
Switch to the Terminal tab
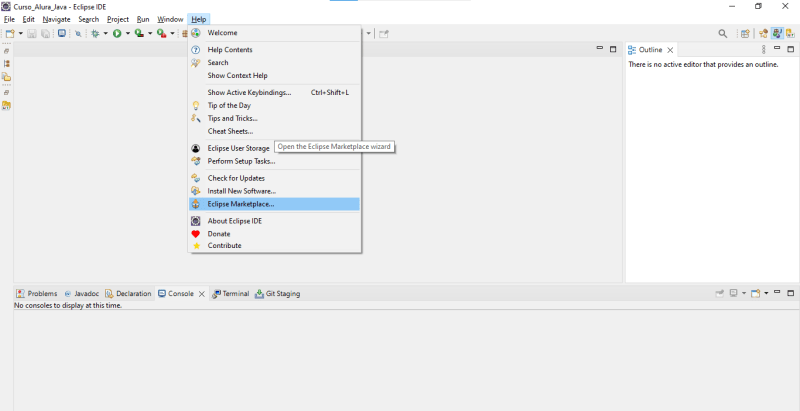point(231,294)
